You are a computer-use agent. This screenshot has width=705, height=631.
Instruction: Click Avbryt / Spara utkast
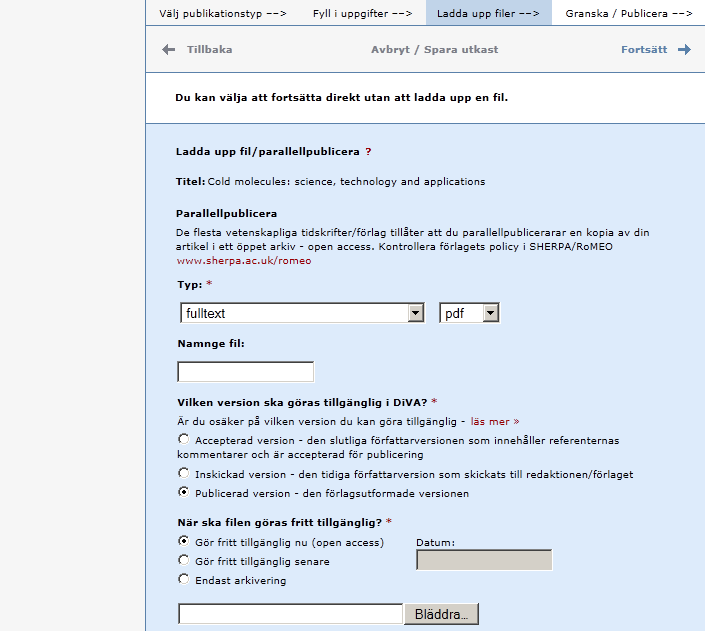point(434,49)
